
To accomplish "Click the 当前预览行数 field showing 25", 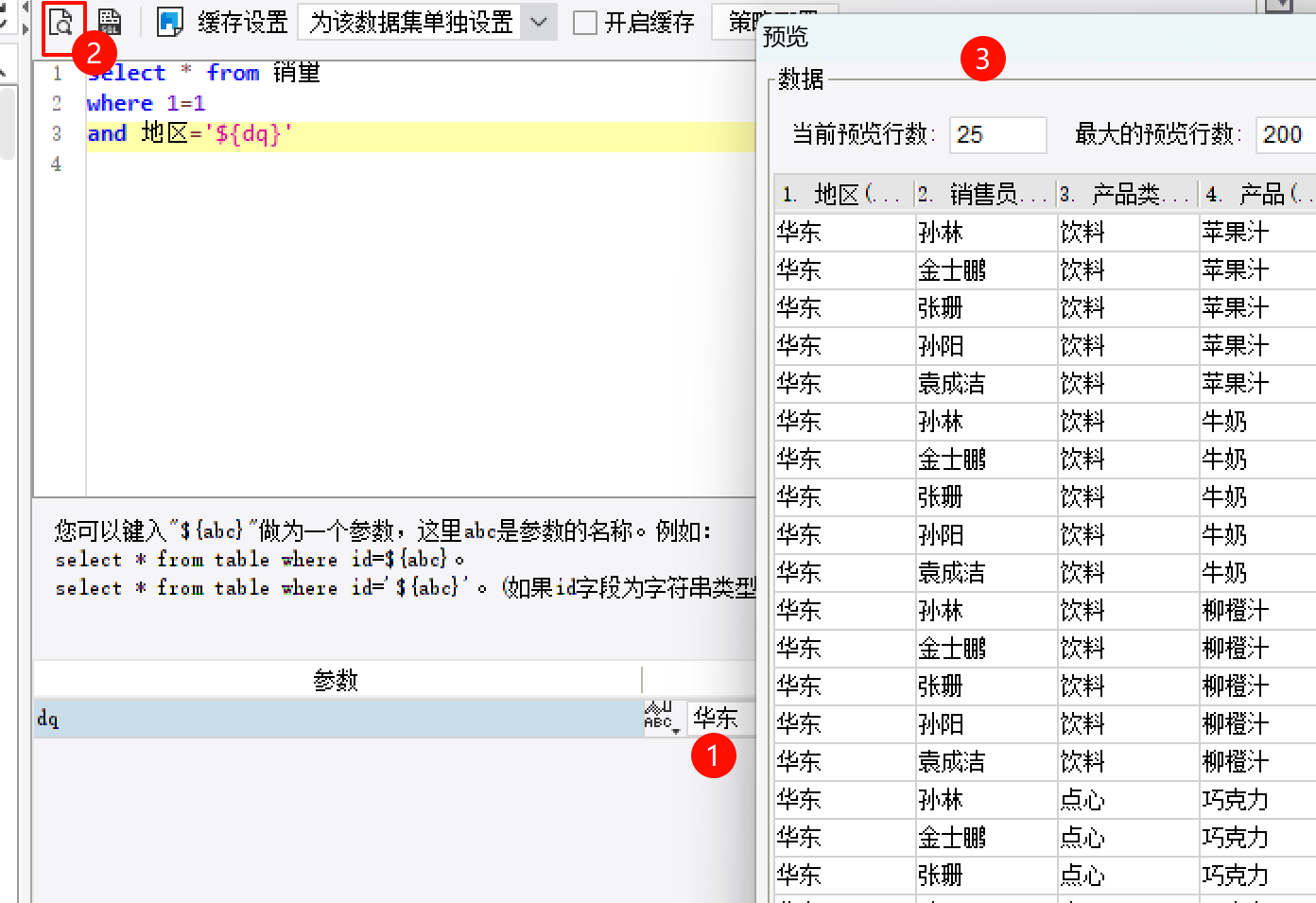I will (x=997, y=134).
